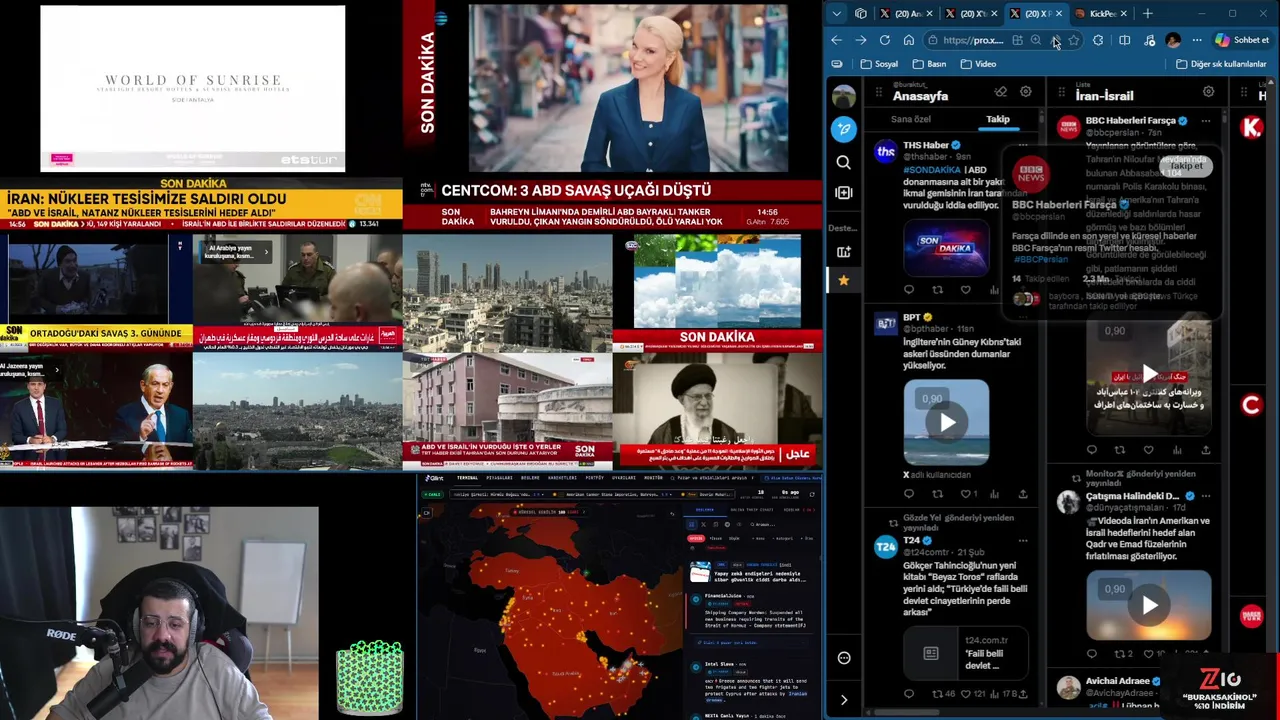Open the t24.com.tr link card
Viewport: 1280px width, 720px height.
[x=966, y=651]
